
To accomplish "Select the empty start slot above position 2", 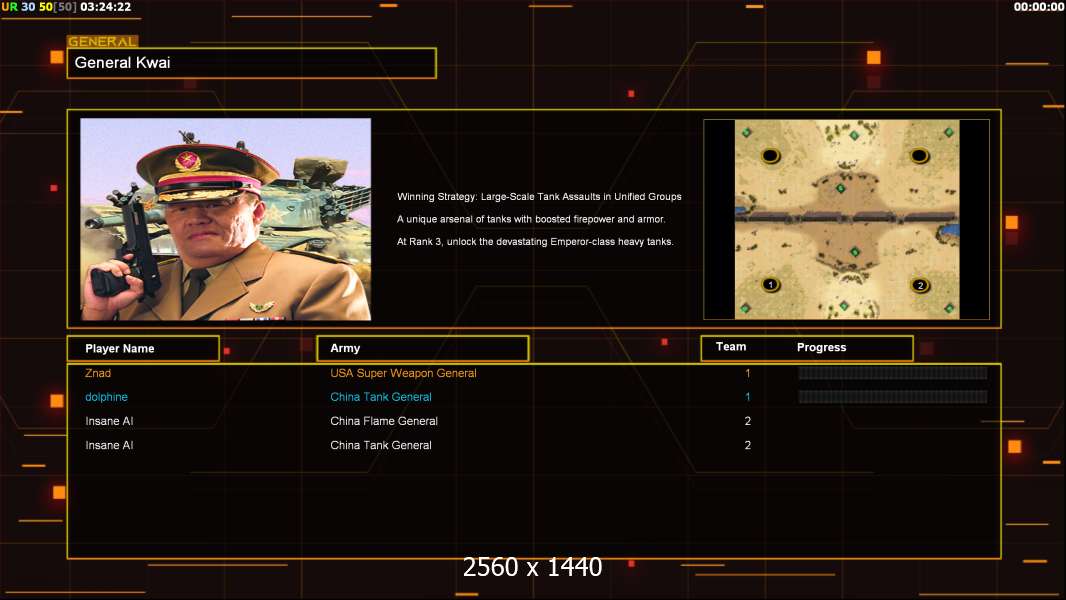I will pos(919,155).
